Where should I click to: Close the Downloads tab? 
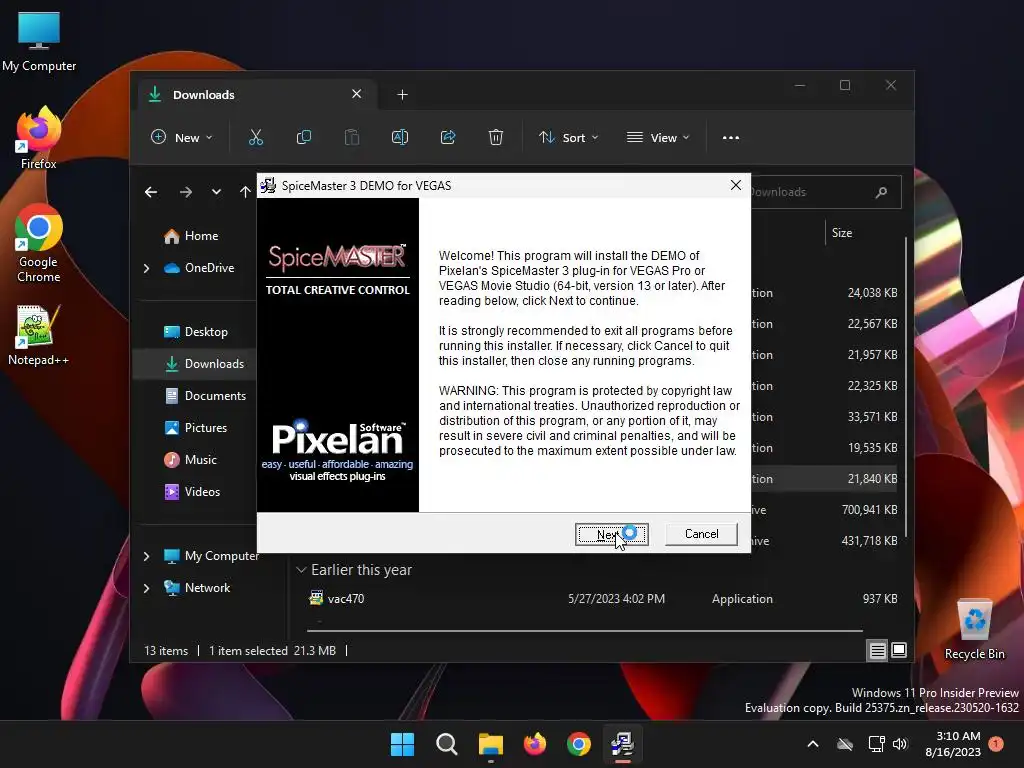357,94
